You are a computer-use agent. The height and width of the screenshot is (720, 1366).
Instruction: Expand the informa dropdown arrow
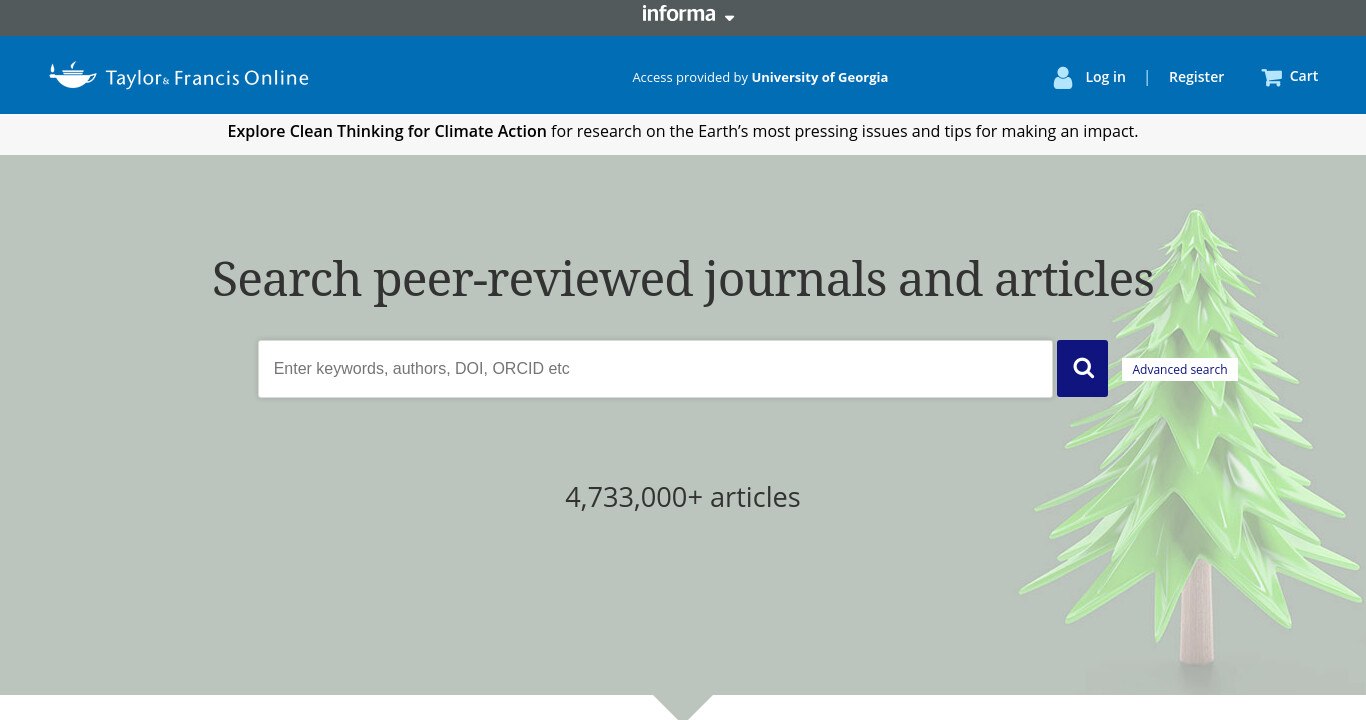point(729,18)
